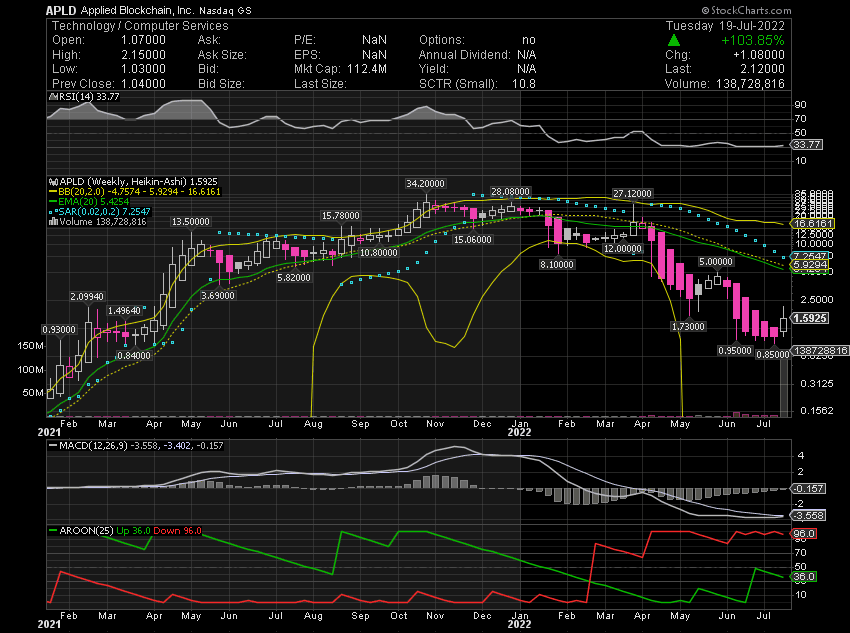Click the green 36.0 Aroon Up tag
Viewport: 850px width, 633px height.
coord(804,577)
